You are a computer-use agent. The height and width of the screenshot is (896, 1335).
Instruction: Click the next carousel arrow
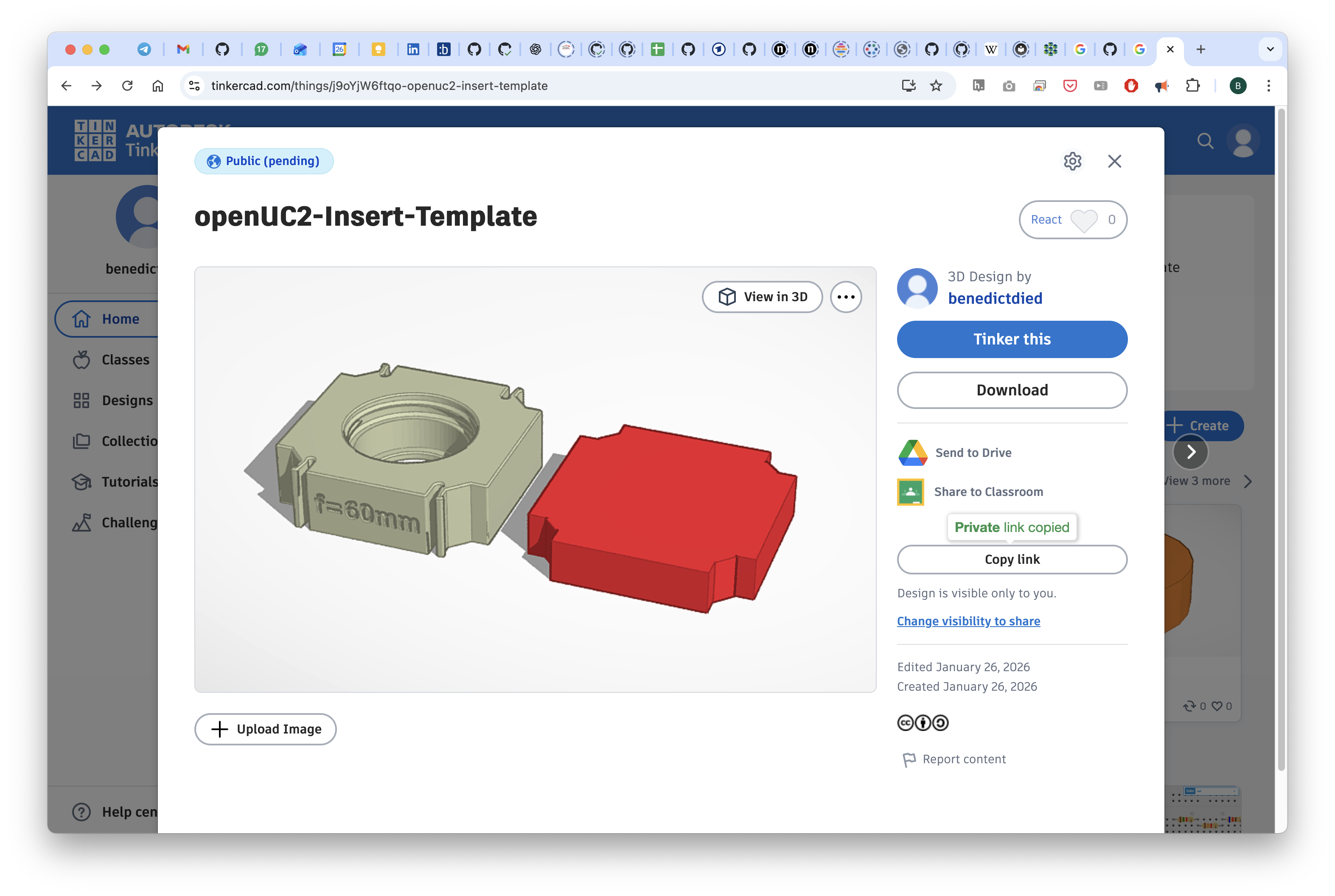[x=1190, y=452]
